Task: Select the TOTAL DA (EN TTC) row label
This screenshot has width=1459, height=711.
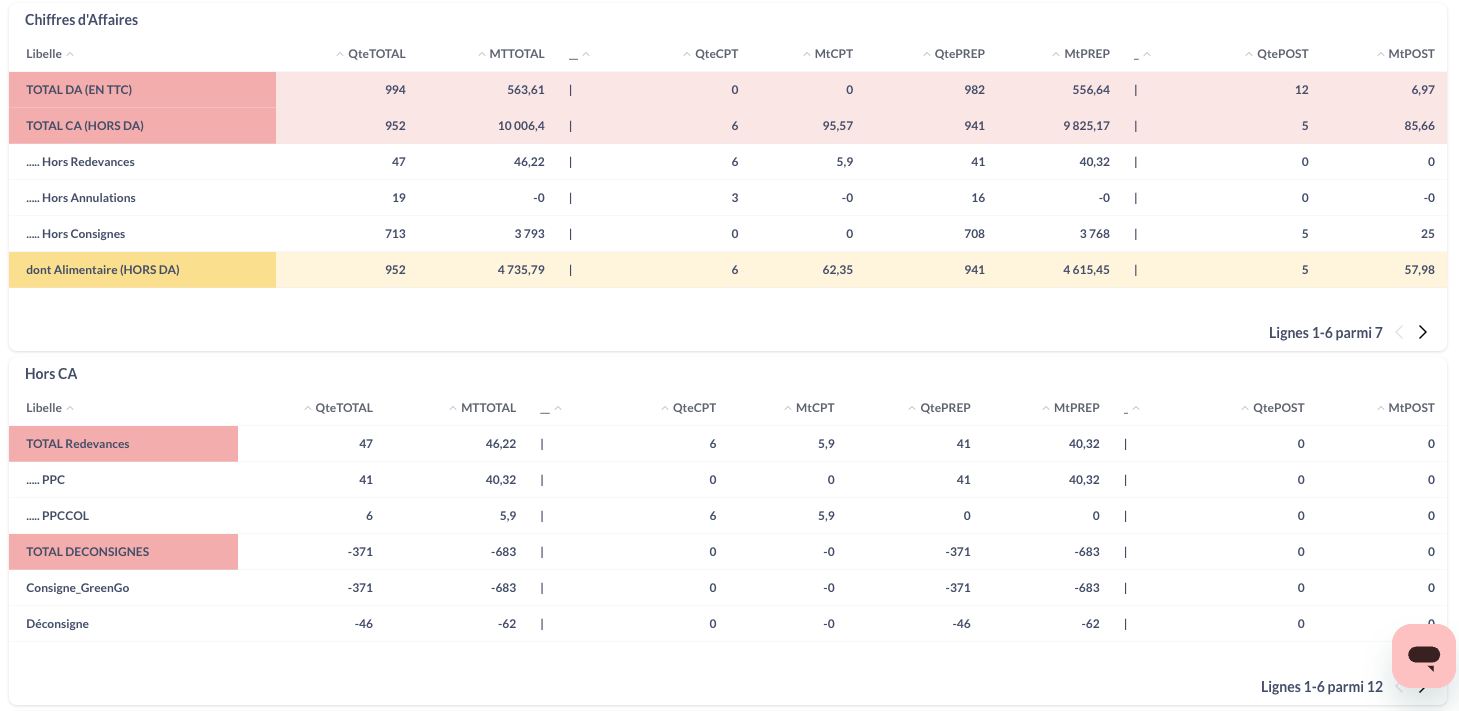Action: click(x=79, y=90)
